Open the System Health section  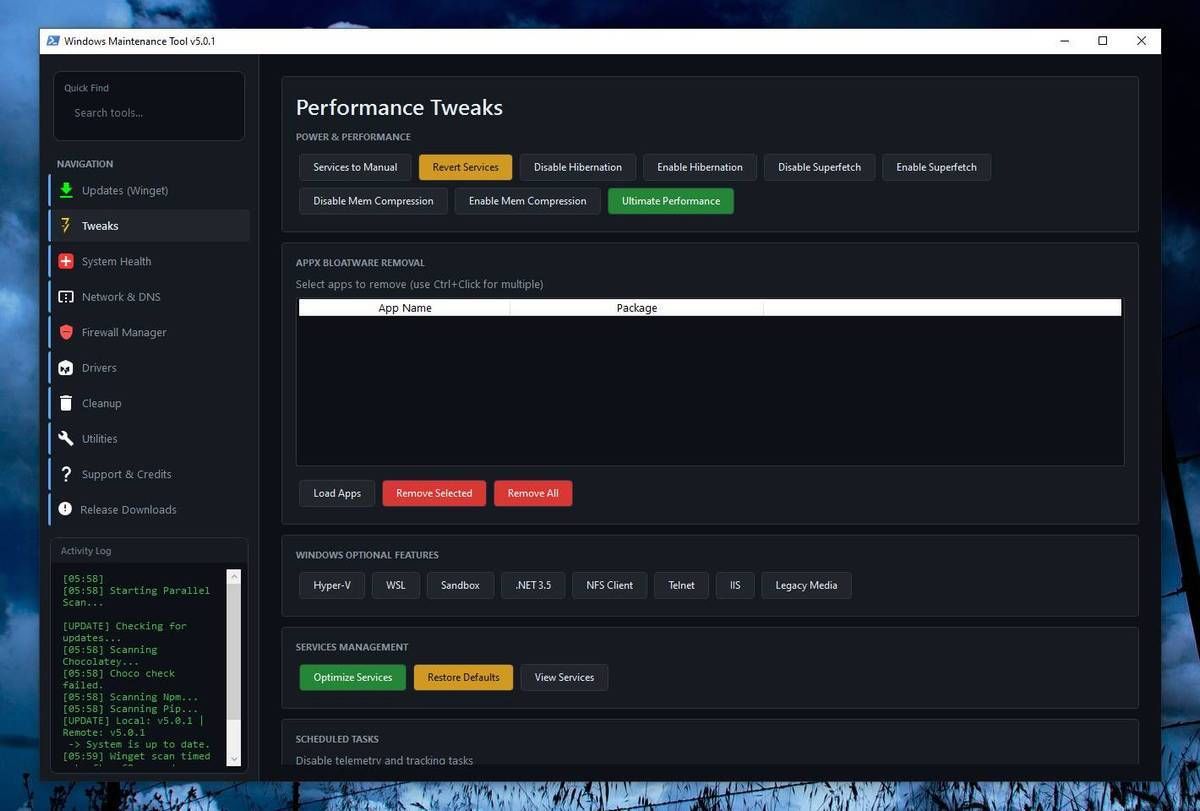coord(116,261)
